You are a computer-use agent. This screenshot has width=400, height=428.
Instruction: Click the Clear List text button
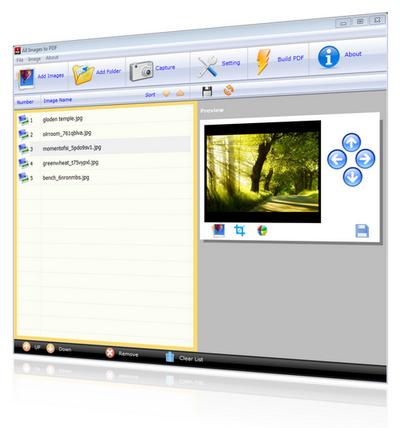click(191, 359)
